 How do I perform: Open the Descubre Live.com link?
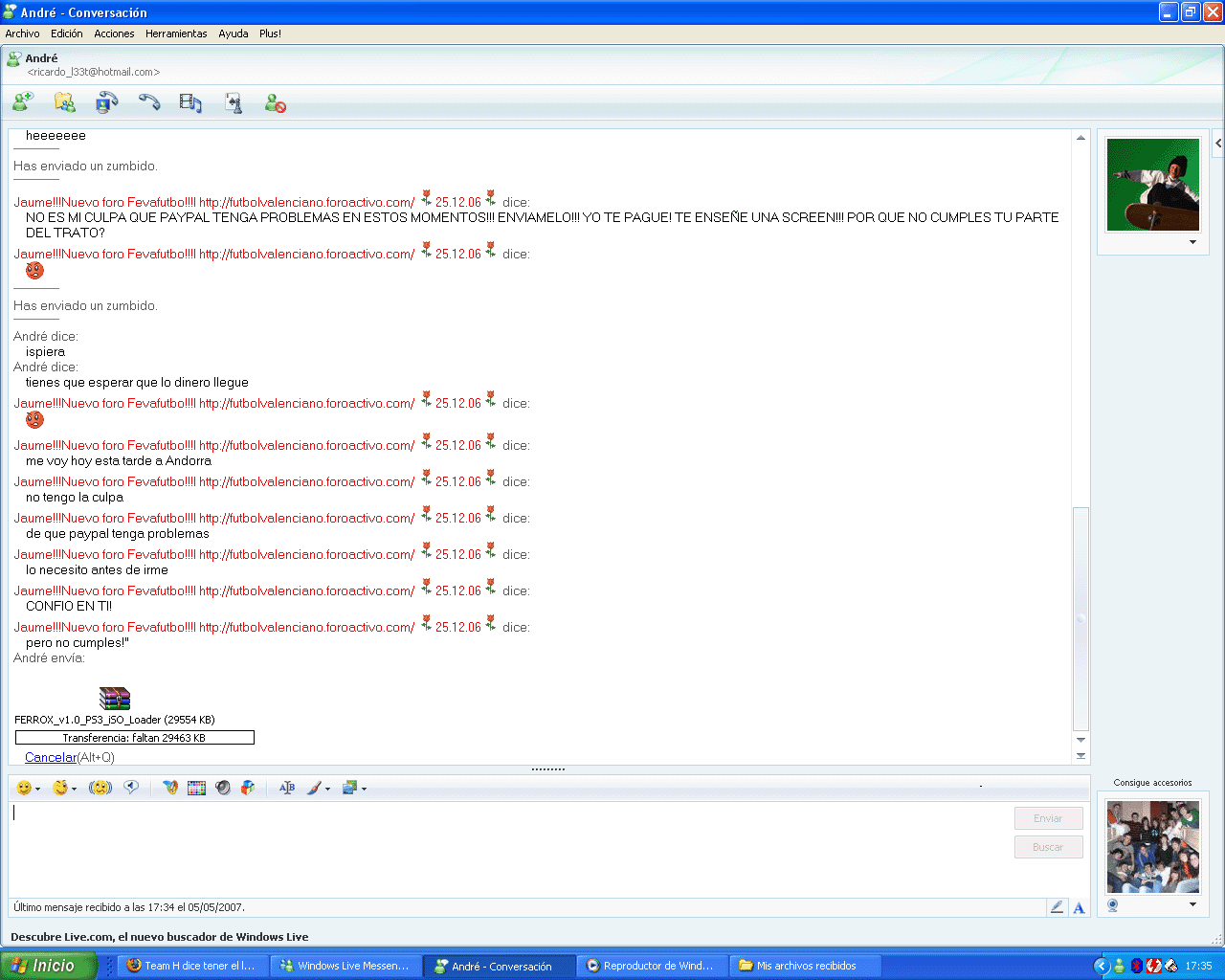(160, 937)
